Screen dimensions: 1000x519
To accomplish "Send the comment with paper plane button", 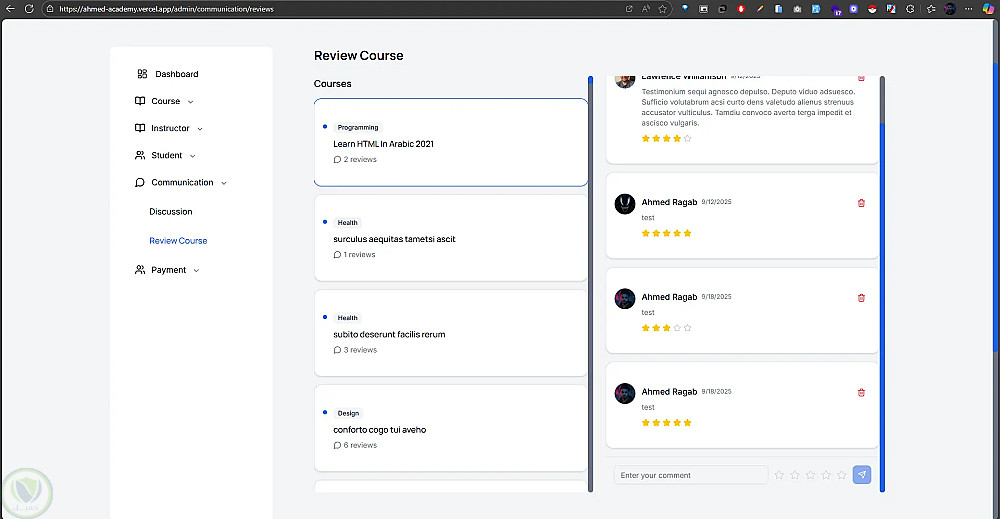I will coord(862,474).
